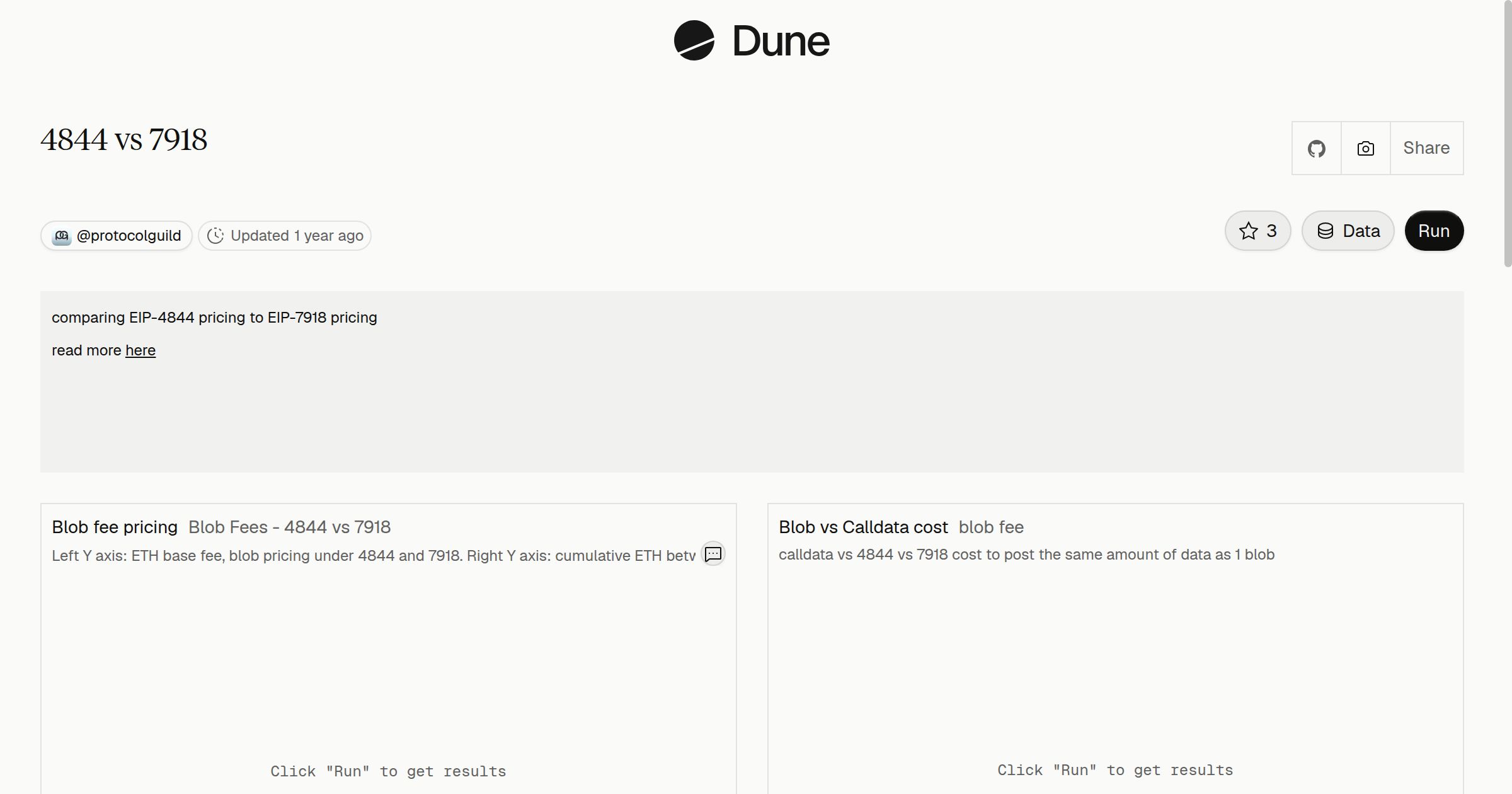1512x794 pixels.
Task: Open the GitHub icon button
Action: click(1317, 148)
